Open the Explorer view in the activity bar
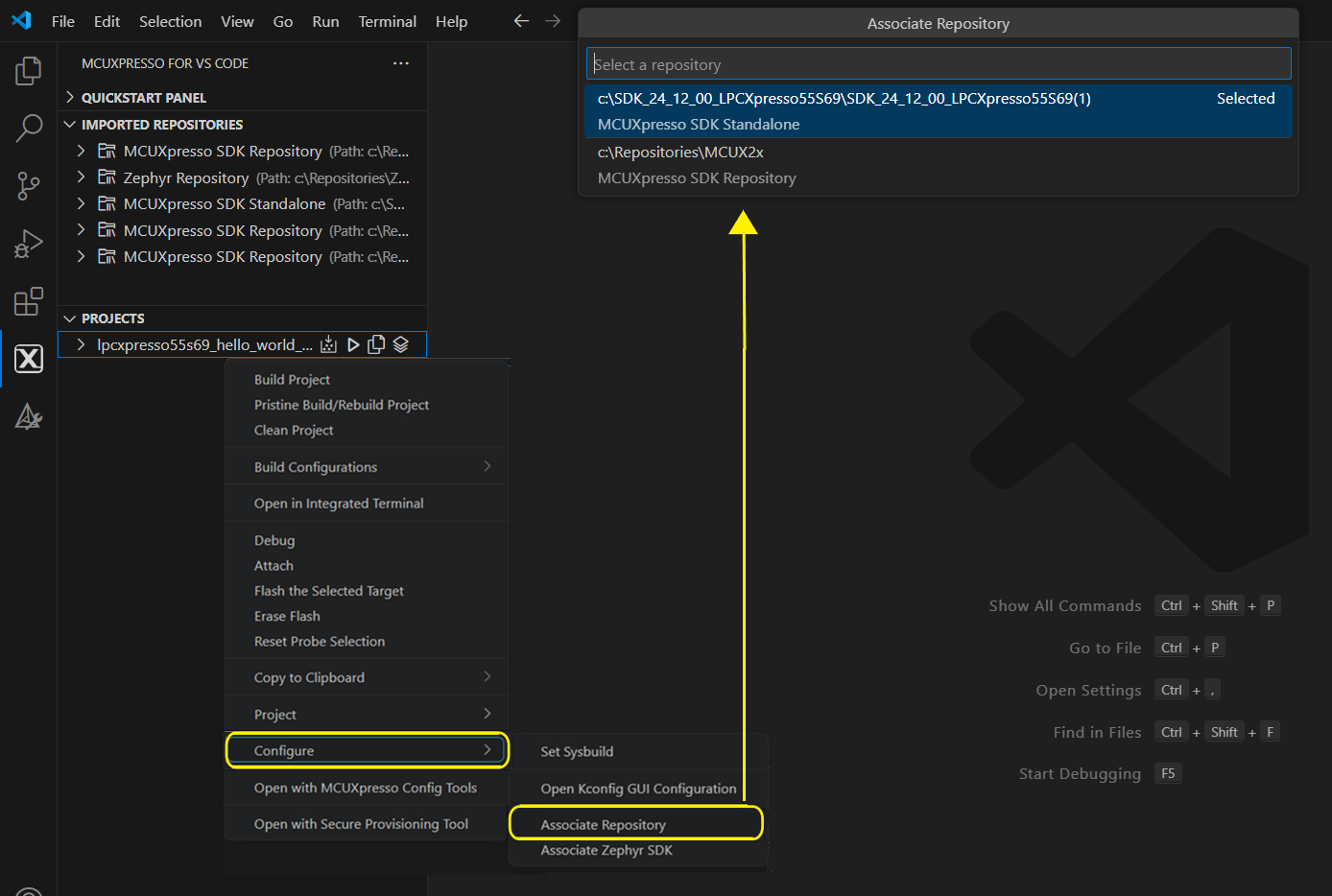This screenshot has height=896, width=1332. click(29, 70)
